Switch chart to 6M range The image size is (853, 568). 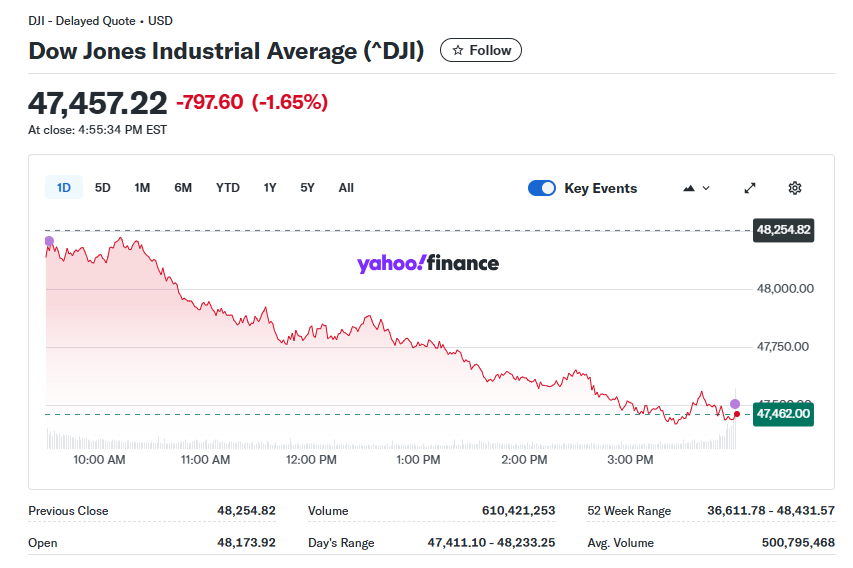183,188
